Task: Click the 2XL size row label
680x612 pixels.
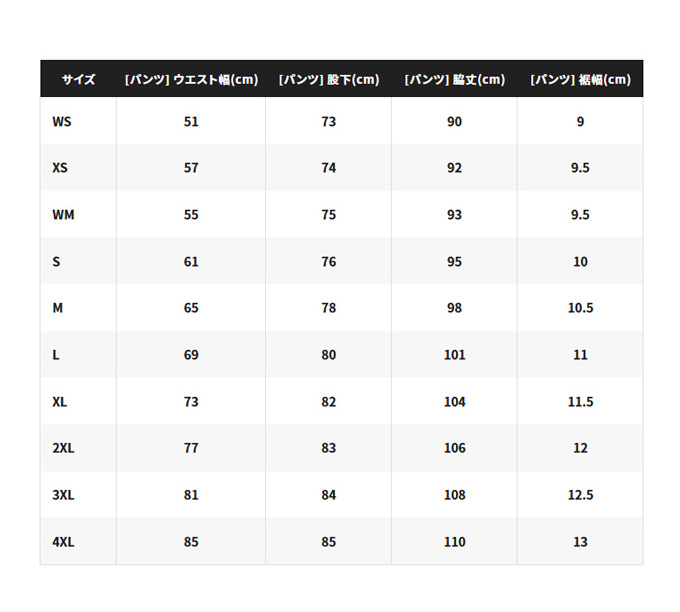Action: 63,448
